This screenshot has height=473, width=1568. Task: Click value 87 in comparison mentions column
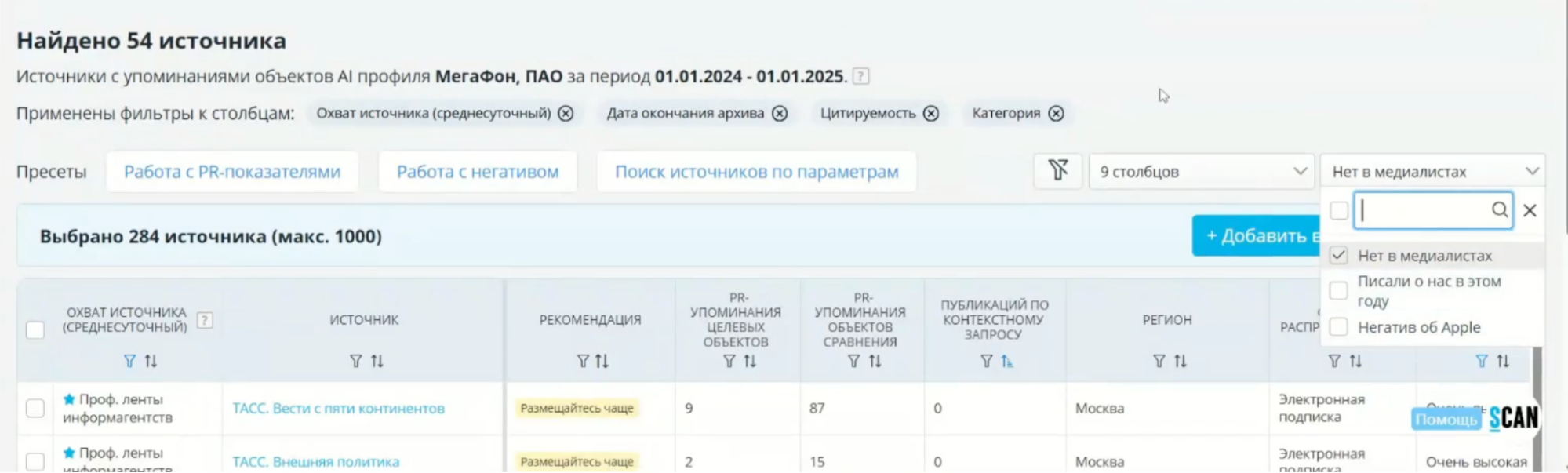(x=817, y=409)
